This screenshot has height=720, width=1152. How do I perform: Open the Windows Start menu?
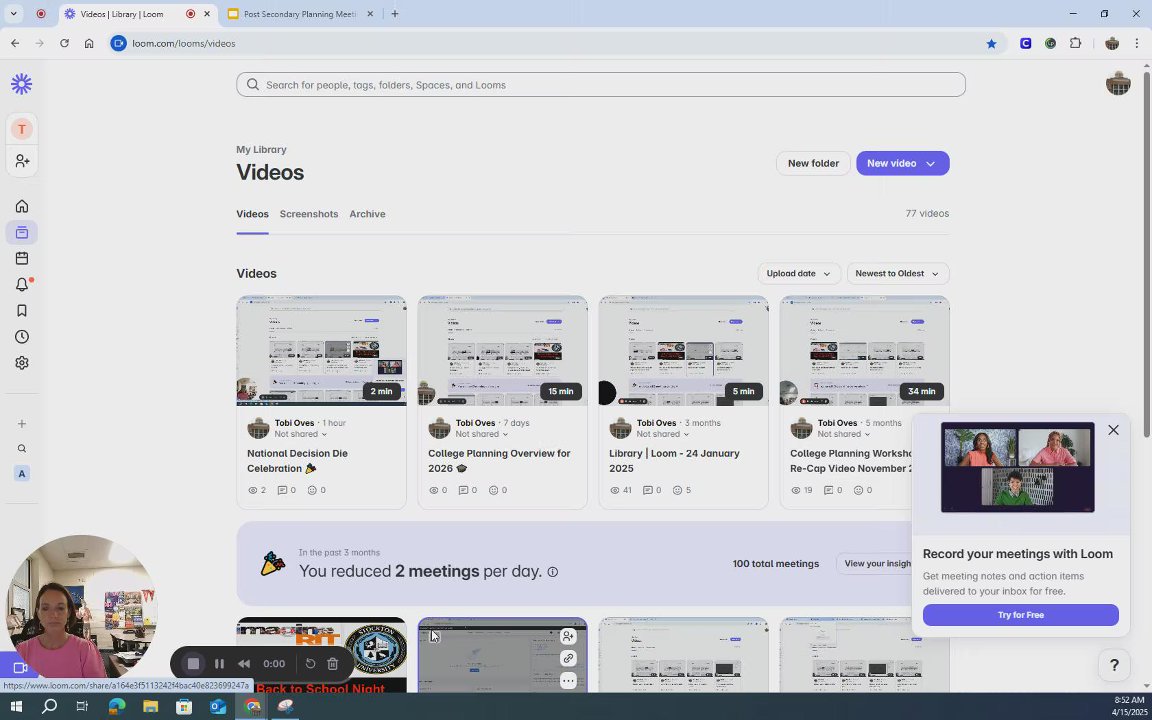15,707
